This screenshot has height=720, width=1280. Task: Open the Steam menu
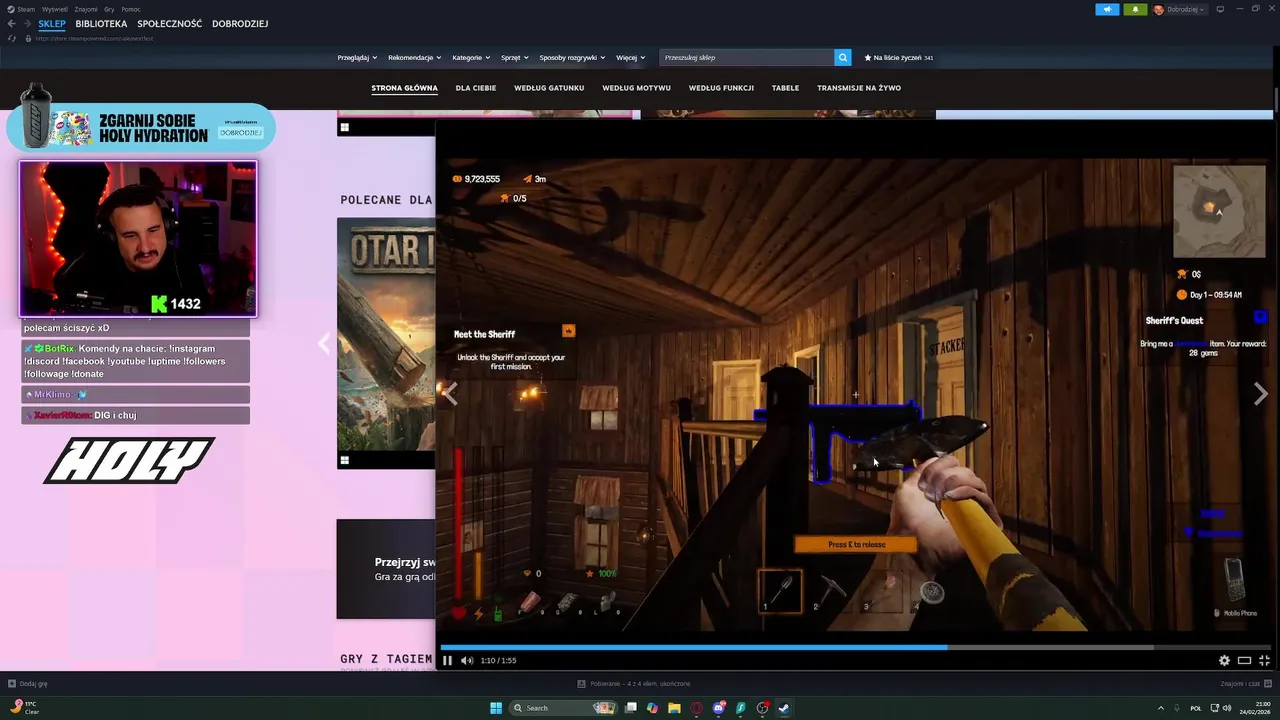pyautogui.click(x=26, y=9)
